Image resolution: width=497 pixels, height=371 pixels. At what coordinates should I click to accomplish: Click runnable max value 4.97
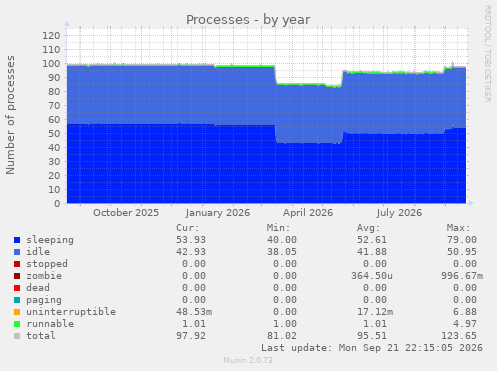[465, 324]
